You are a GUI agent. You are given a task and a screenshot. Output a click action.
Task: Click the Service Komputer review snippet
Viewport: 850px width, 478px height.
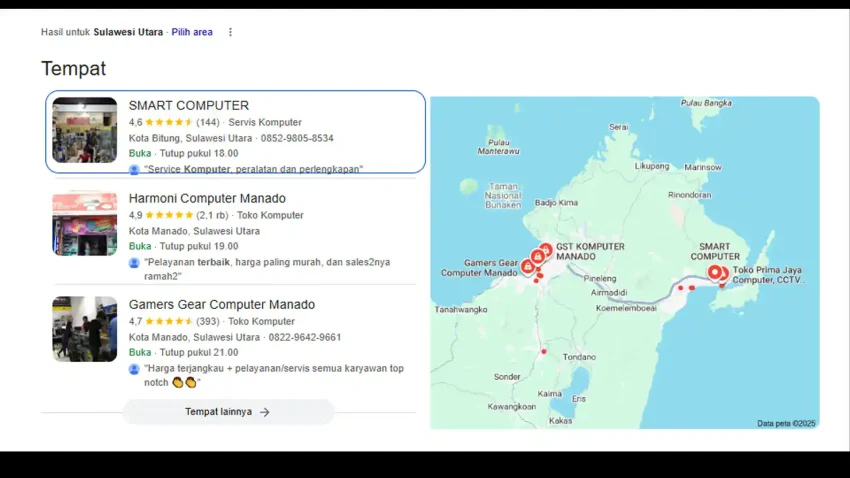coord(253,169)
